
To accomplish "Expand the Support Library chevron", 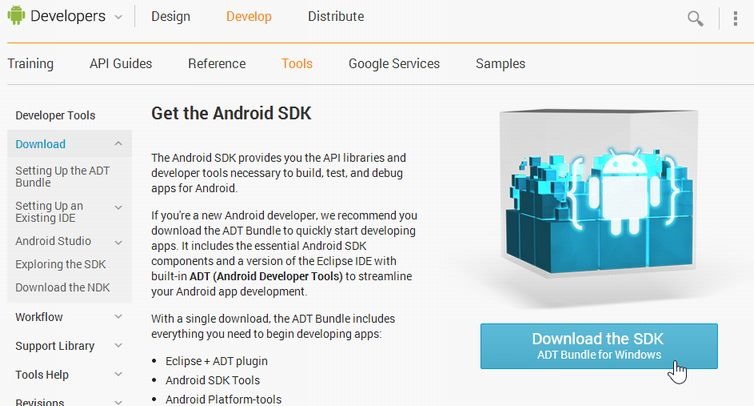I will 118,345.
